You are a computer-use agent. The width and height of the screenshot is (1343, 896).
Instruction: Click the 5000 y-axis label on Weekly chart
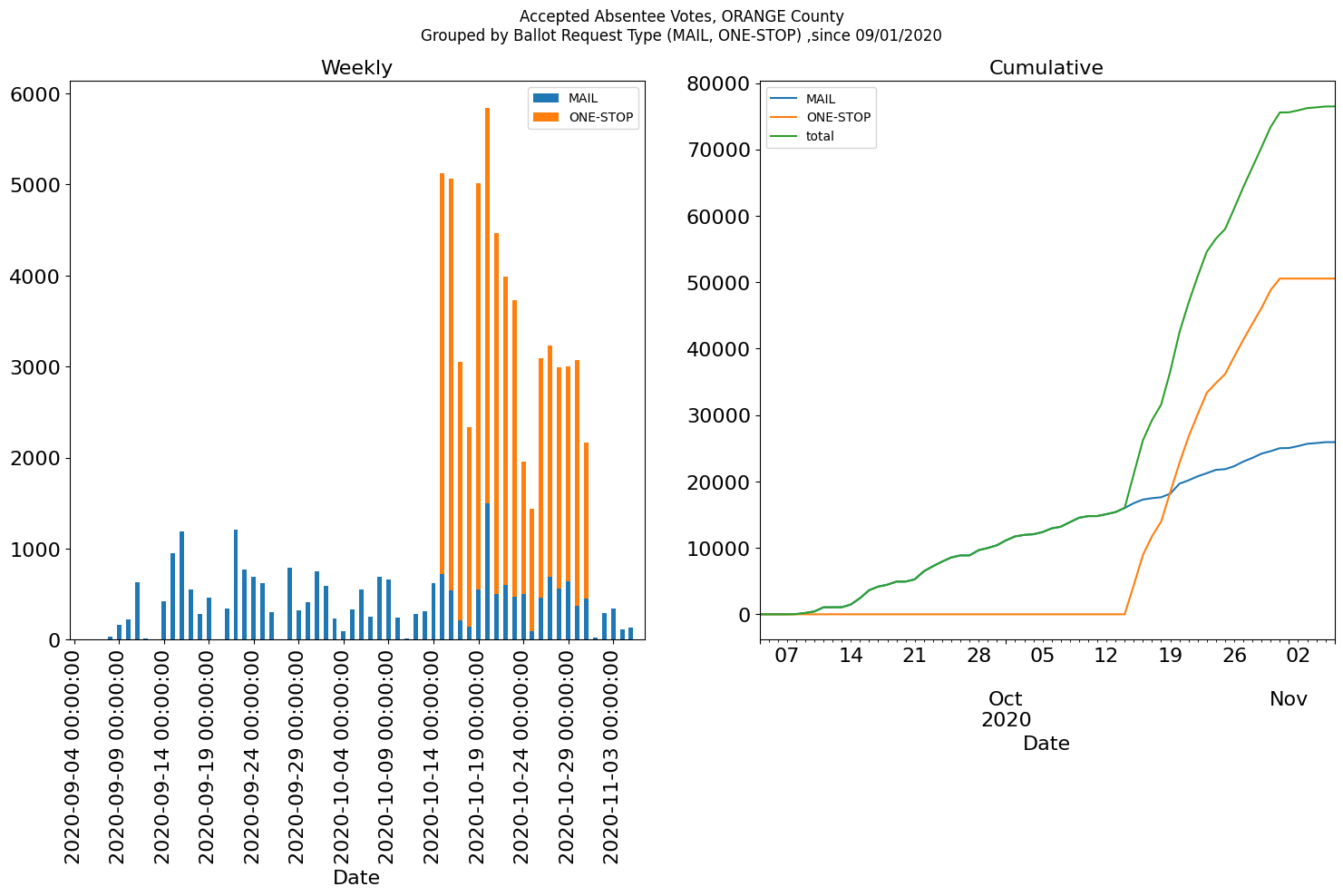34,185
